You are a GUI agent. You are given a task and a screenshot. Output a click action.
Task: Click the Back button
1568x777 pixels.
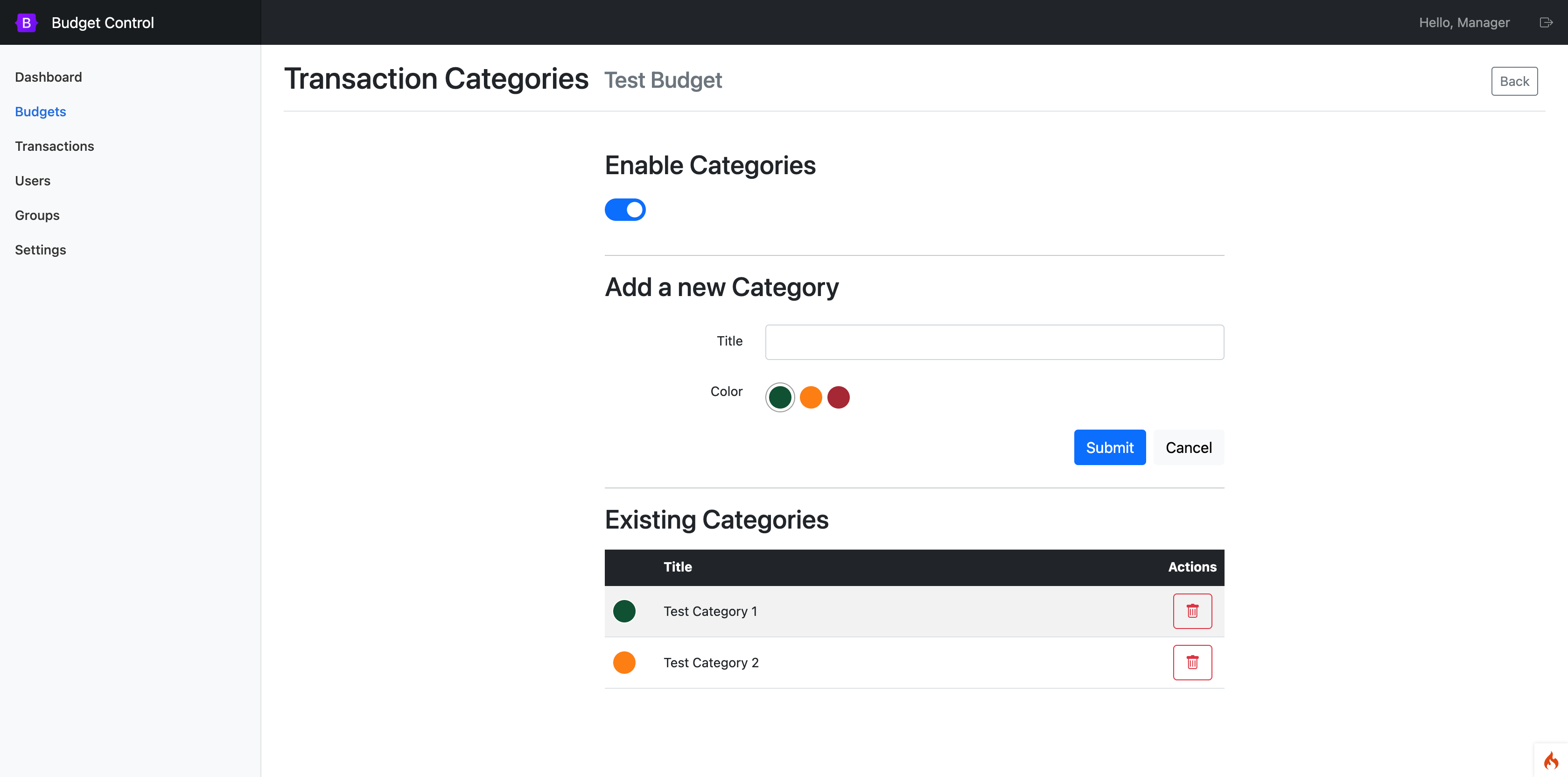[x=1514, y=81]
